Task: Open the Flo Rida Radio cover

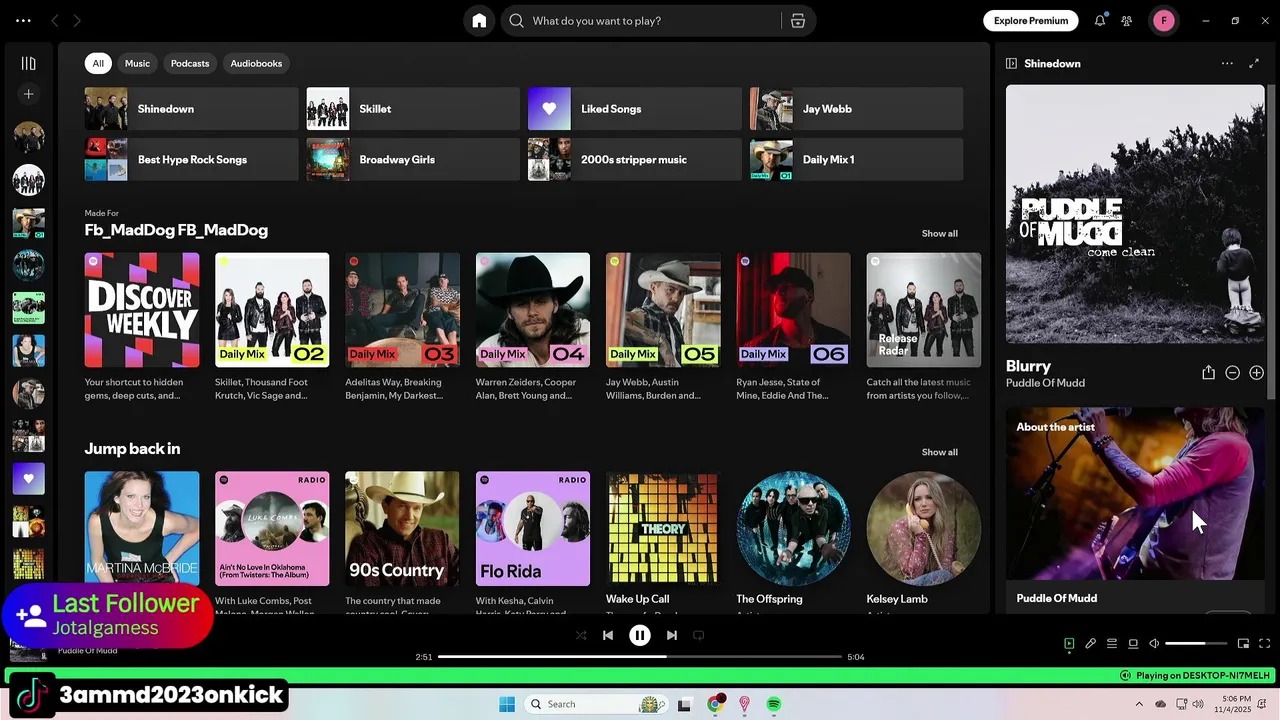Action: click(x=533, y=529)
